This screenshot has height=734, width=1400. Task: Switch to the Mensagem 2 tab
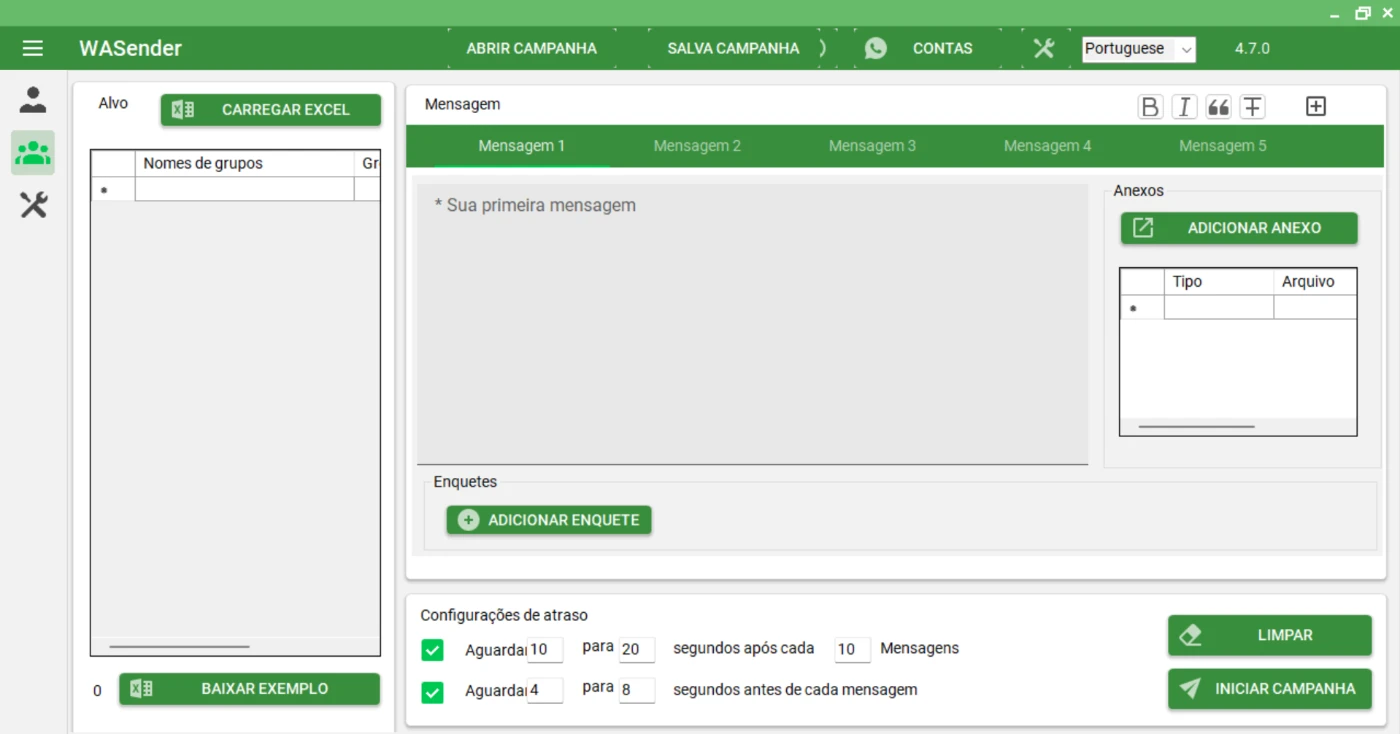pos(697,146)
